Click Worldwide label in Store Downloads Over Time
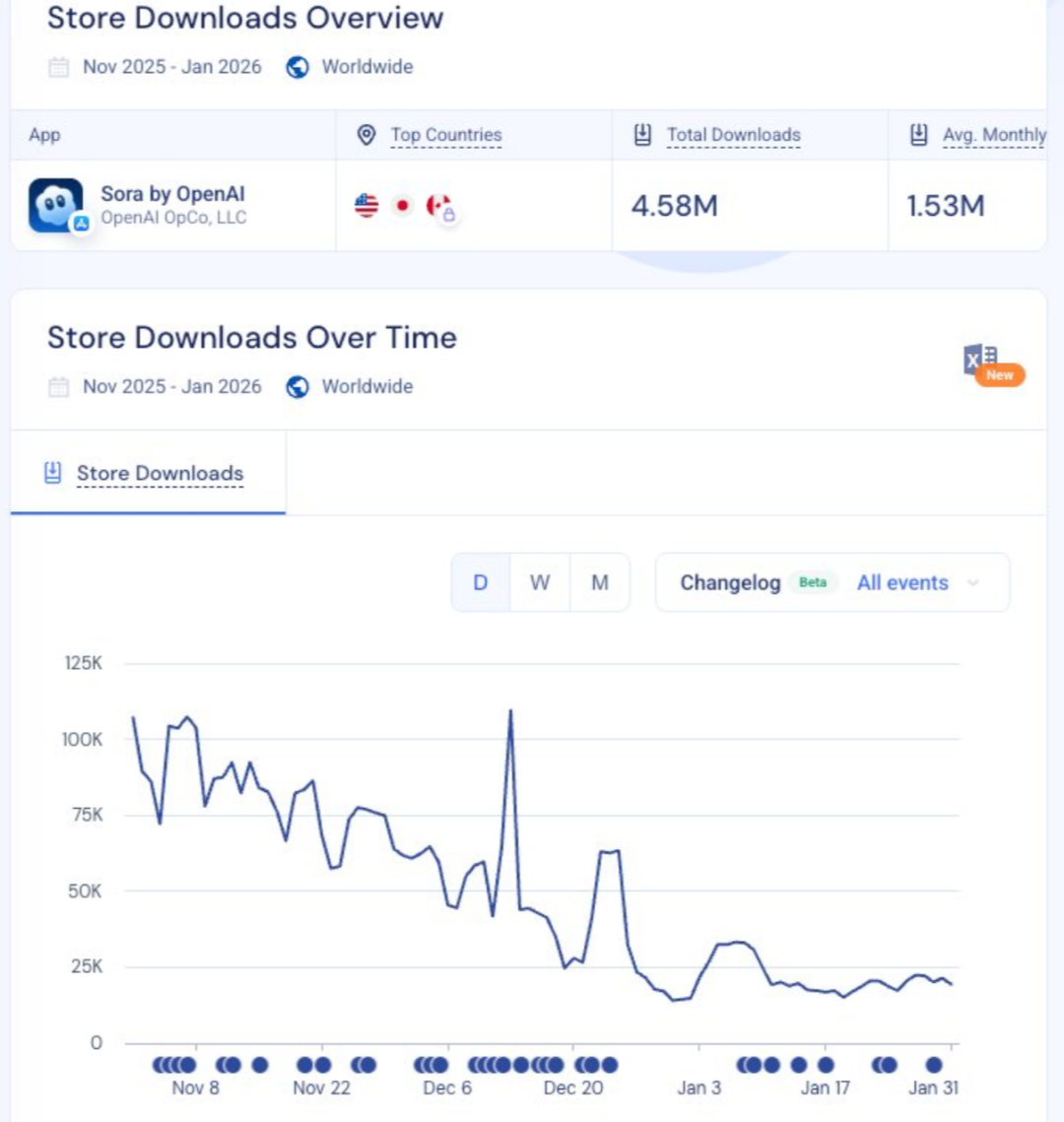Screen dimensions: 1064x1122 coord(367,387)
